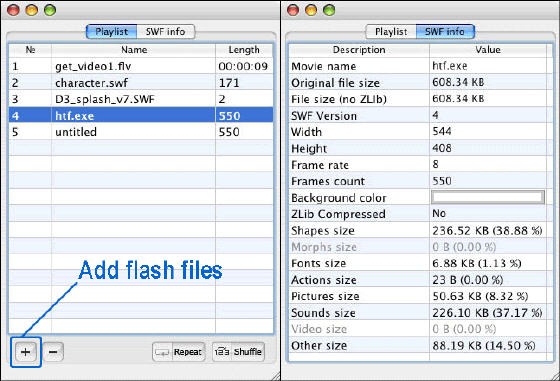The width and height of the screenshot is (560, 381).
Task: Click Frames count row label
Action: [x=328, y=181]
